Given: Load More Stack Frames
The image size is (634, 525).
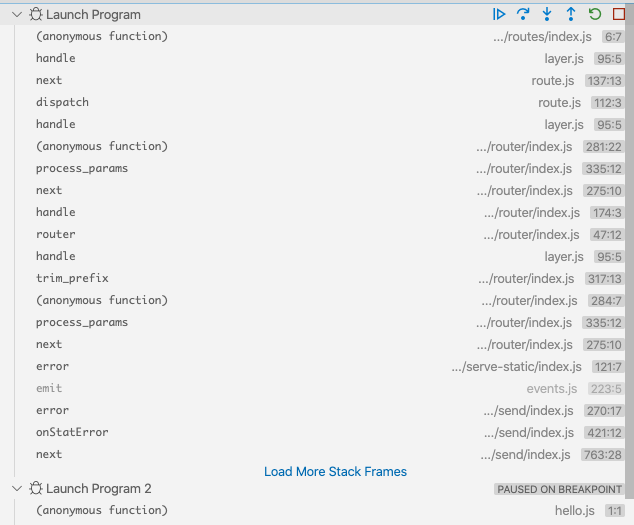Looking at the screenshot, I should (x=335, y=472).
